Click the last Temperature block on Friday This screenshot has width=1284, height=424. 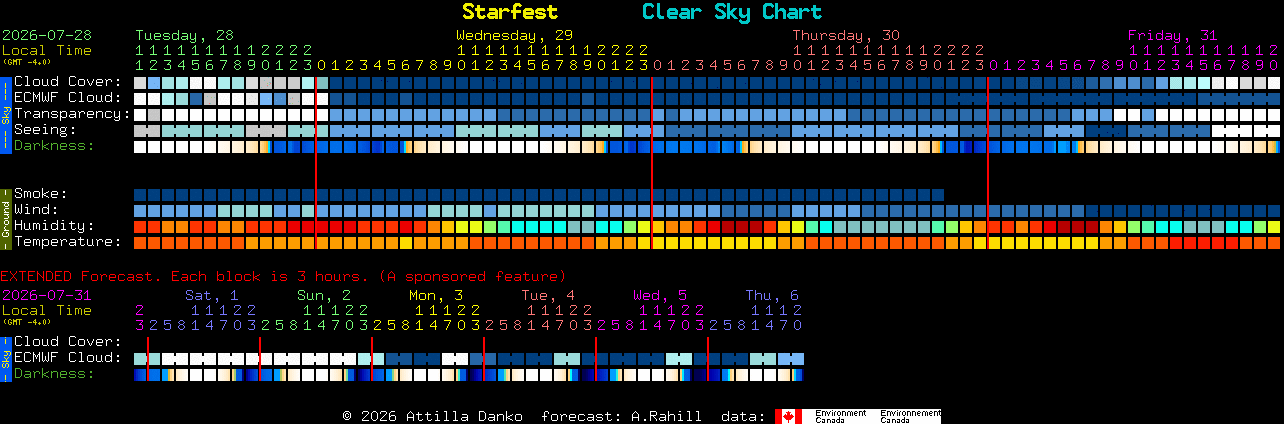tap(1273, 243)
